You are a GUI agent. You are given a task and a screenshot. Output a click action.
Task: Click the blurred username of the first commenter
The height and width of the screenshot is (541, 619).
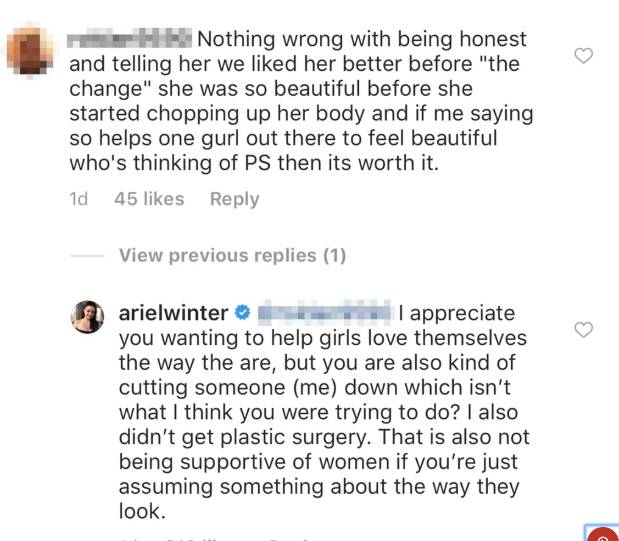(x=130, y=40)
